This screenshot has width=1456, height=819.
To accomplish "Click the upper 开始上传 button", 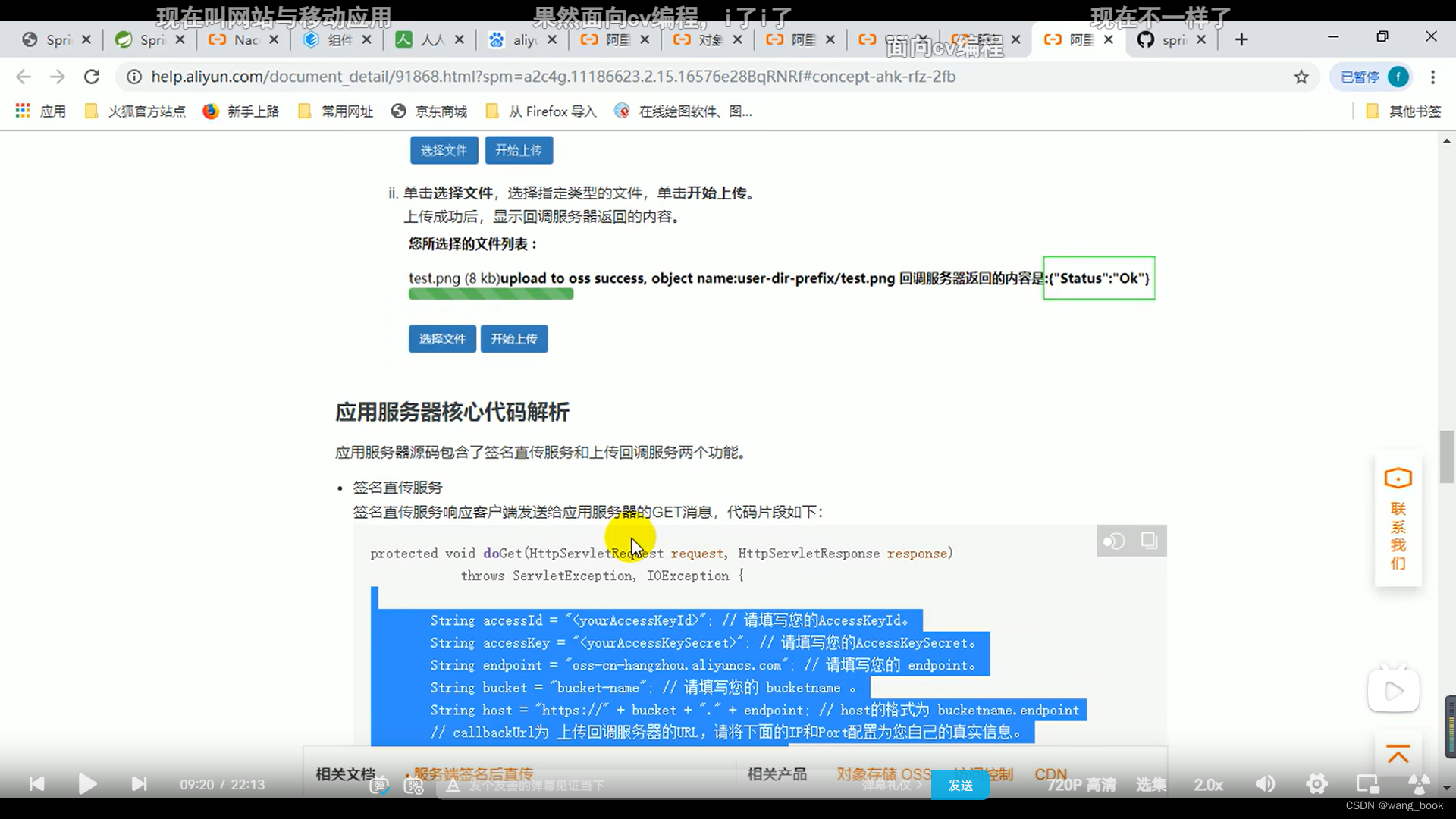I will (x=519, y=150).
